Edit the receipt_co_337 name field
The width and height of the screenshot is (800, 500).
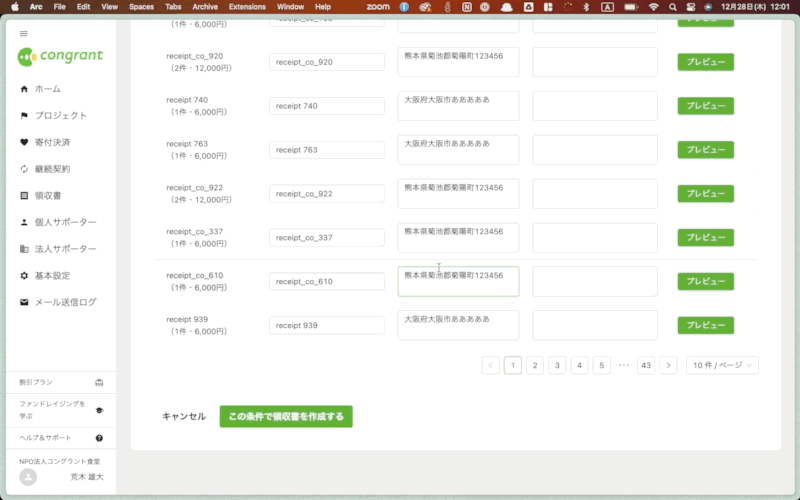coord(327,237)
